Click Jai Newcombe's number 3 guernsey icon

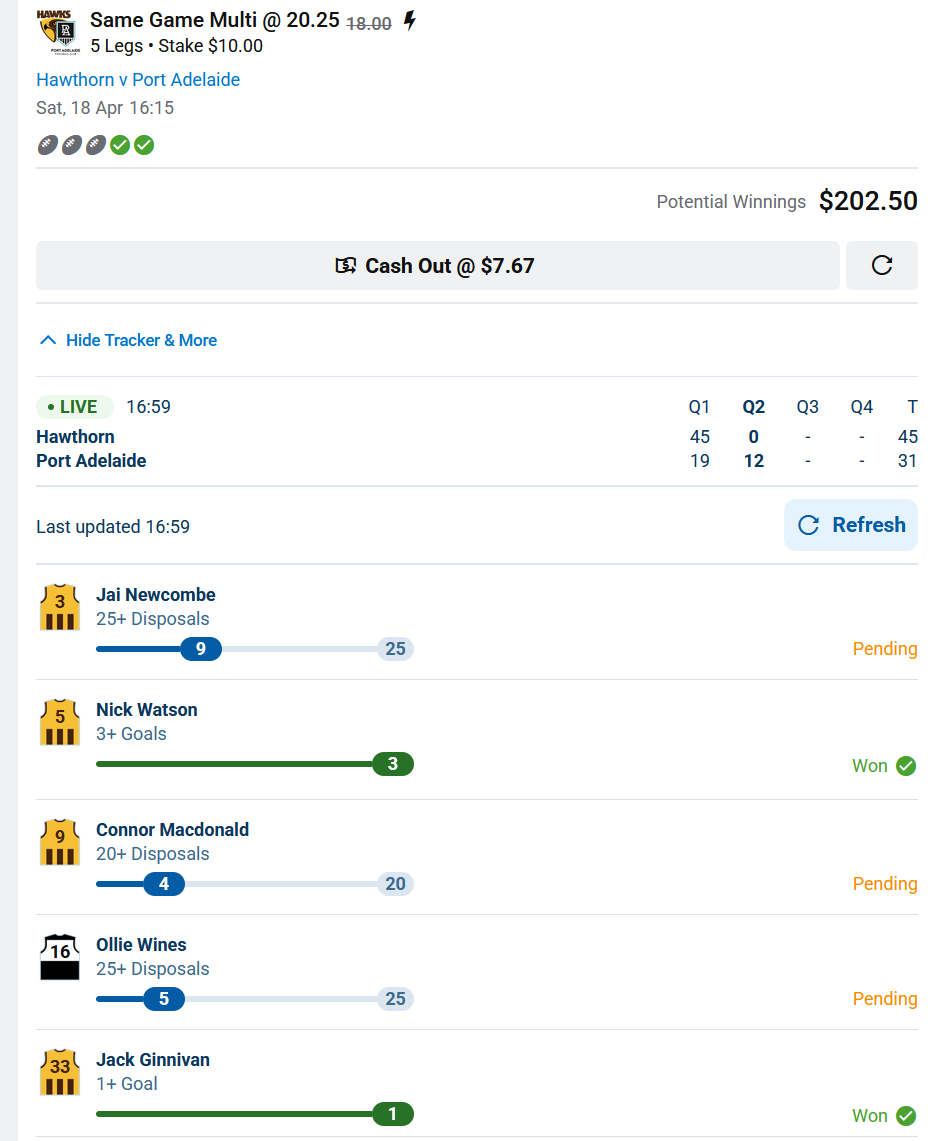point(60,607)
